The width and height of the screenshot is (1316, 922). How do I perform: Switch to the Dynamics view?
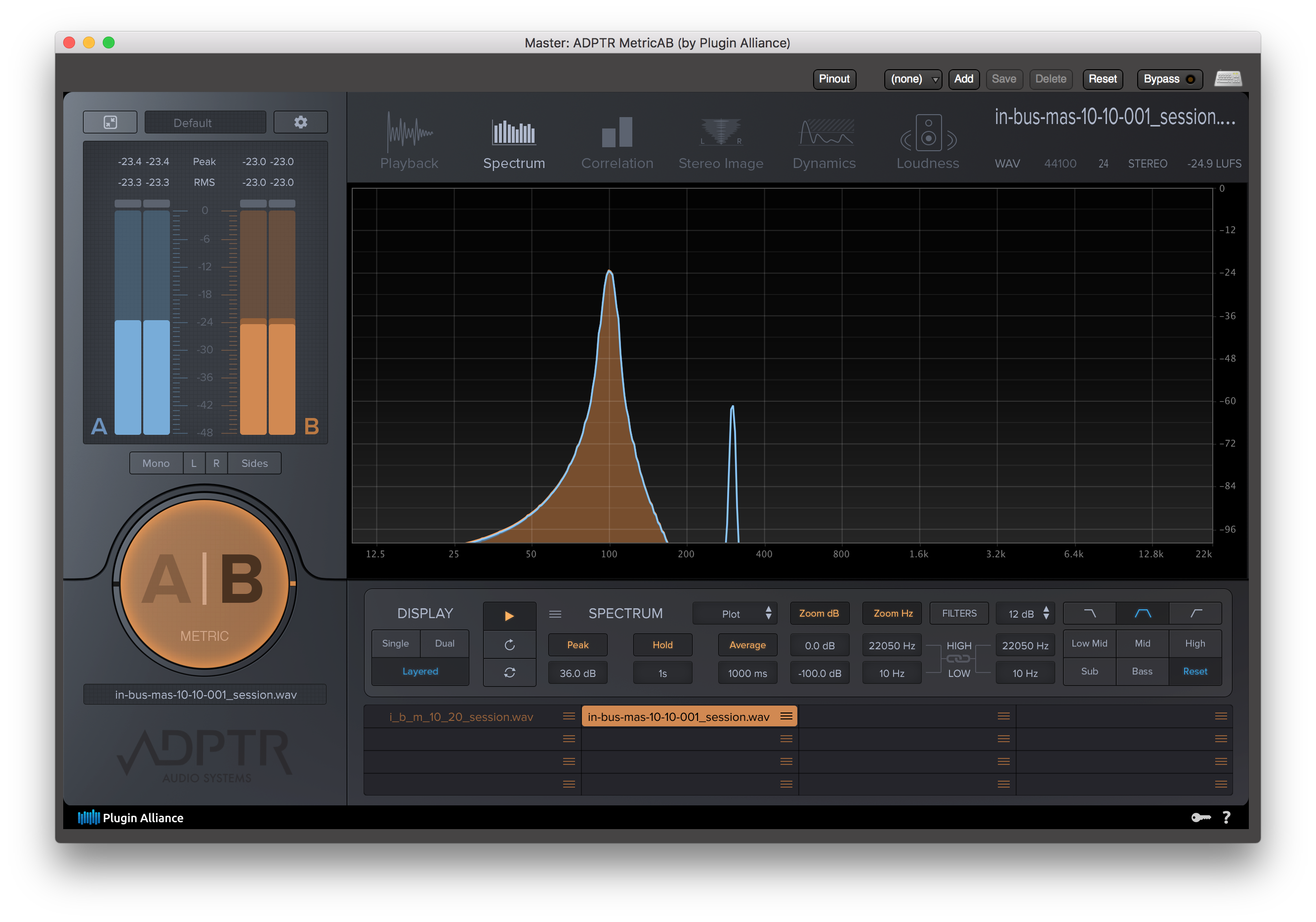(x=823, y=140)
